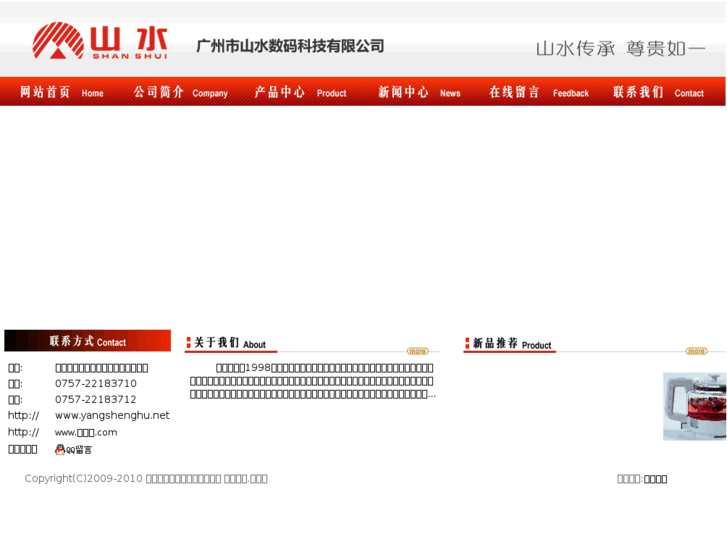Click the link at the footer's right end
Viewport: 727px width, 545px height.
(x=656, y=479)
